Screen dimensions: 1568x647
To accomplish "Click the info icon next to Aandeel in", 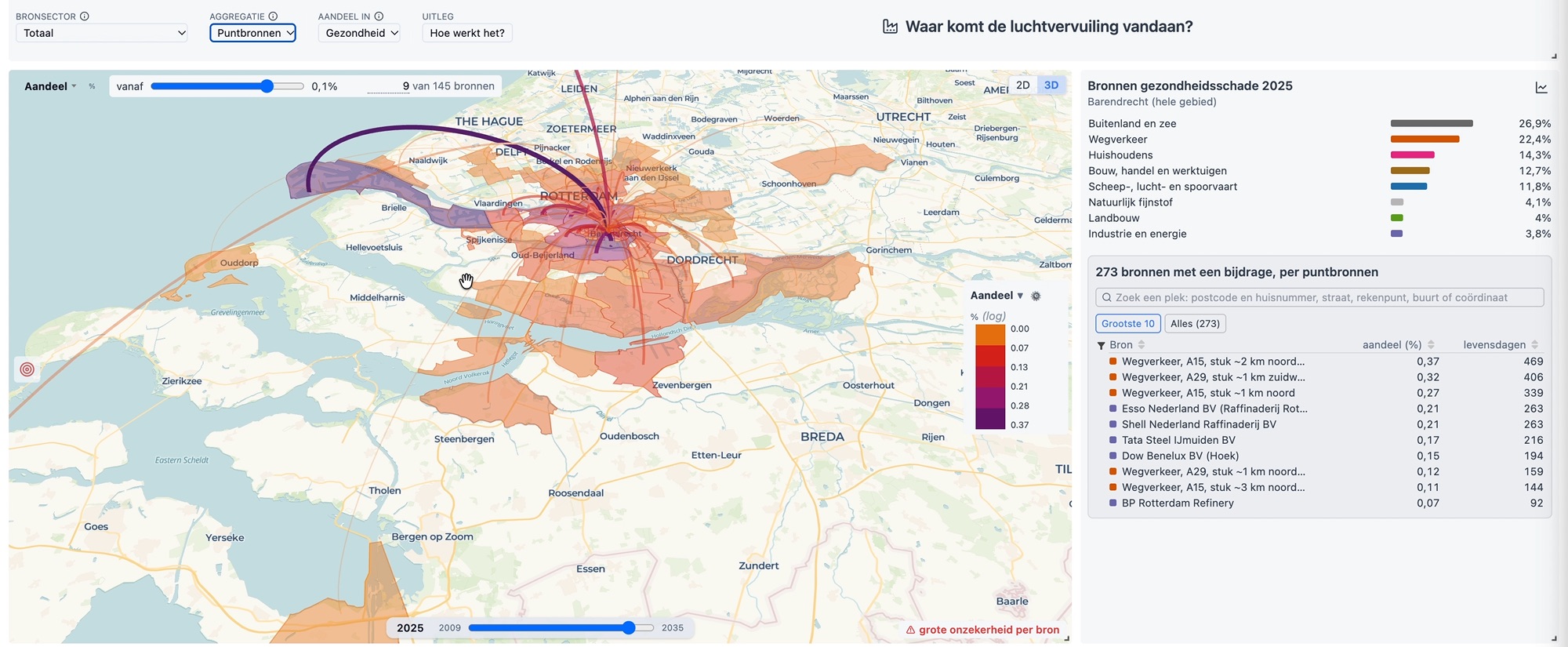I will (379, 16).
